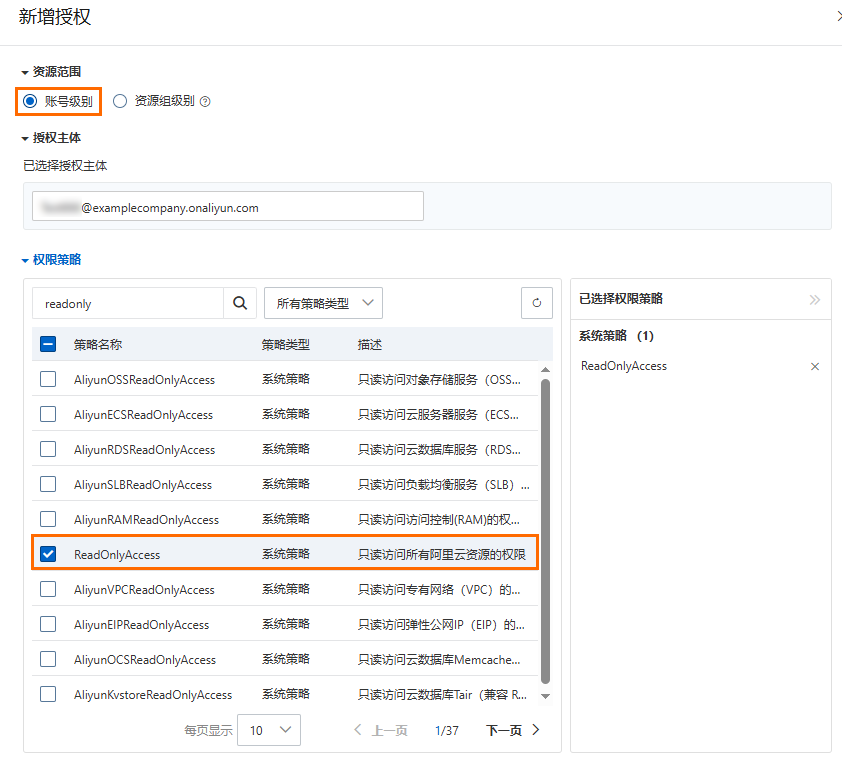The image size is (842, 762).
Task: Click AliyunRAMReadOnlyAccess policy name
Action: tap(146, 519)
